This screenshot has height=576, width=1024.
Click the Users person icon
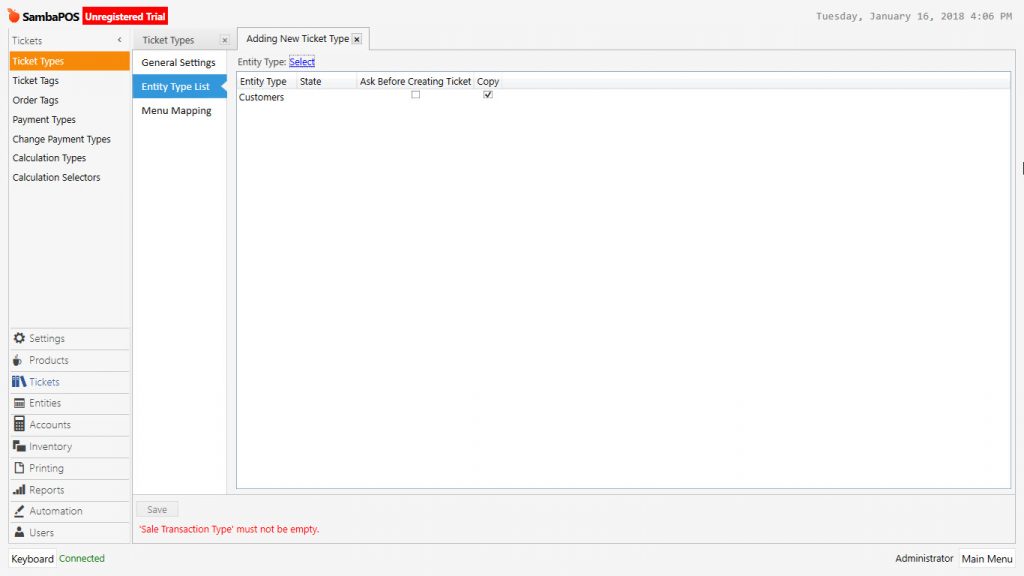[x=19, y=532]
